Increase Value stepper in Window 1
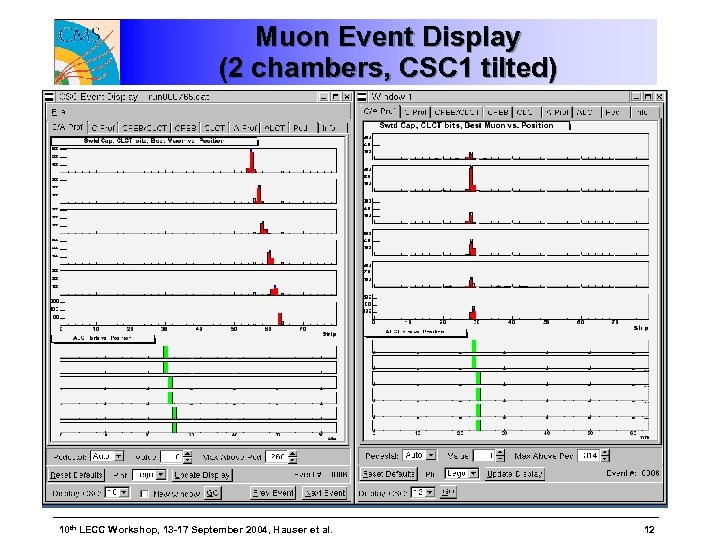 501,453
